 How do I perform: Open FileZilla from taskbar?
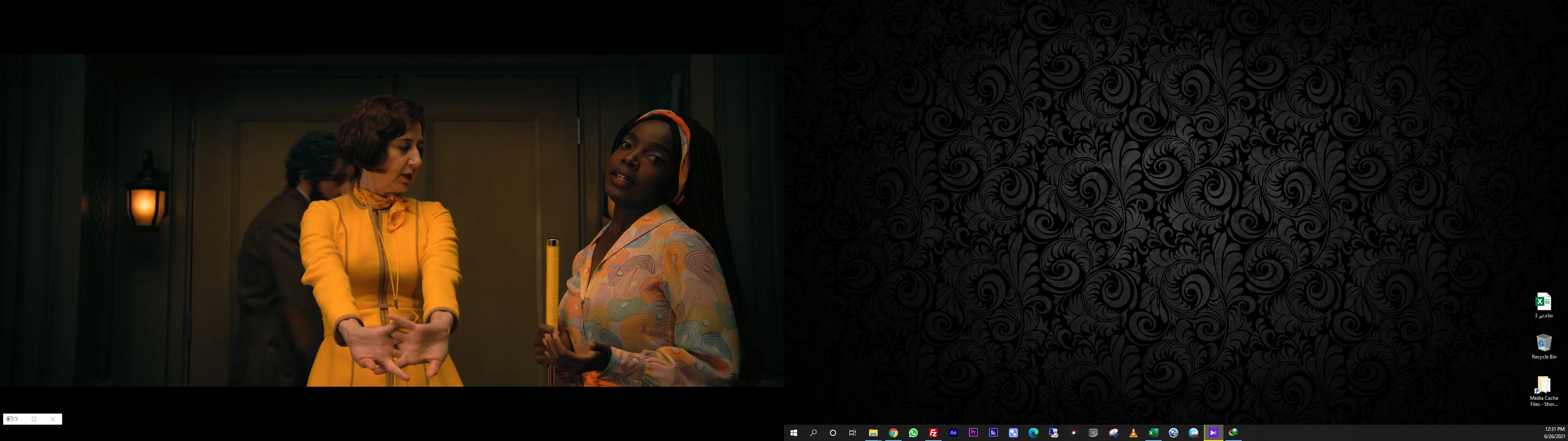coord(933,432)
